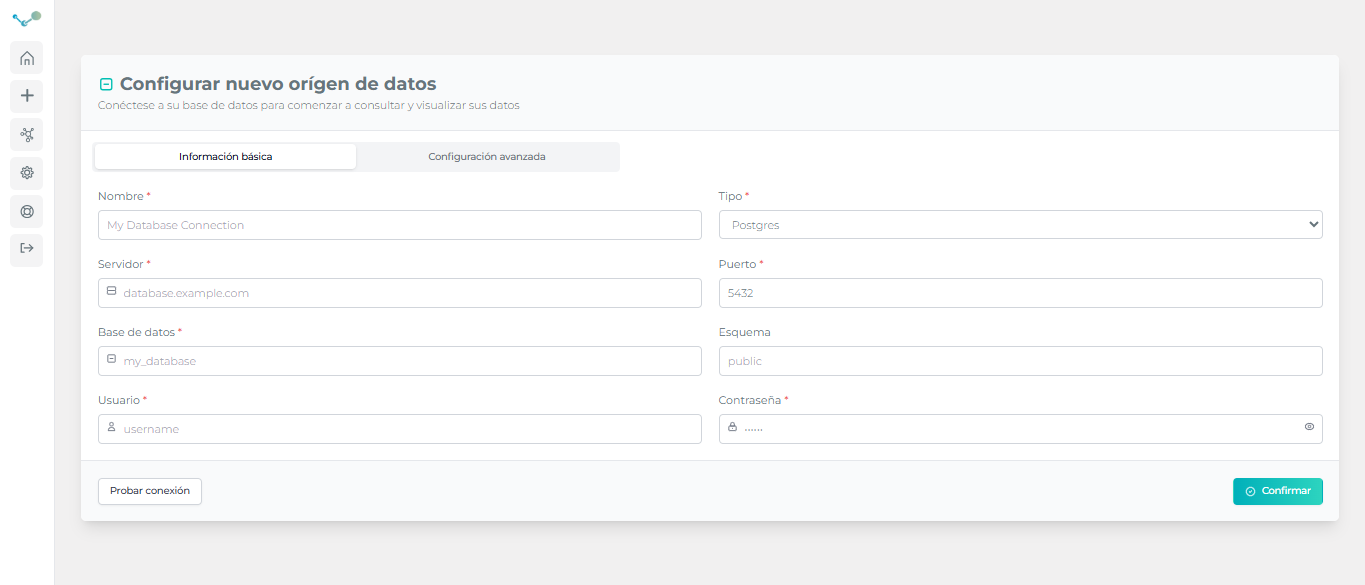The image size is (1365, 585).
Task: Select the Puerto field showing 5432
Action: click(1020, 293)
